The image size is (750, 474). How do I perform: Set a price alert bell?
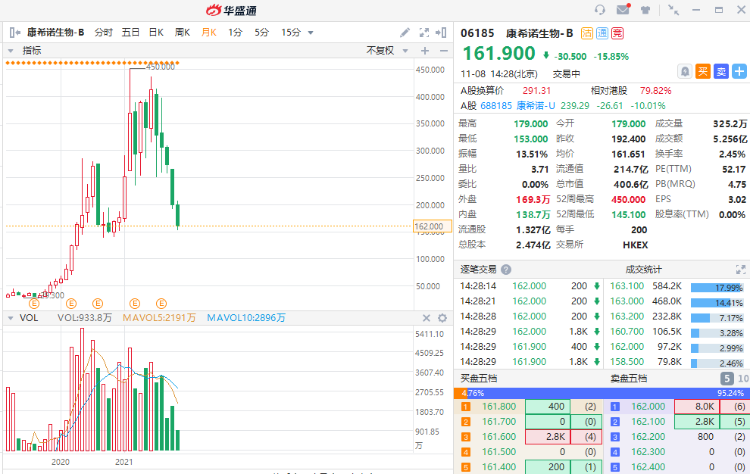pos(685,72)
